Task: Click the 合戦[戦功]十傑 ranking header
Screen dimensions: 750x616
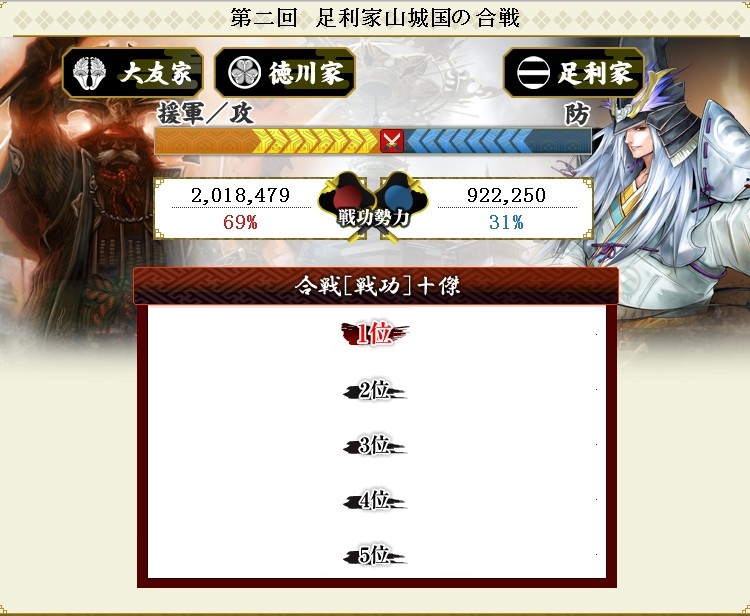Action: (x=376, y=286)
